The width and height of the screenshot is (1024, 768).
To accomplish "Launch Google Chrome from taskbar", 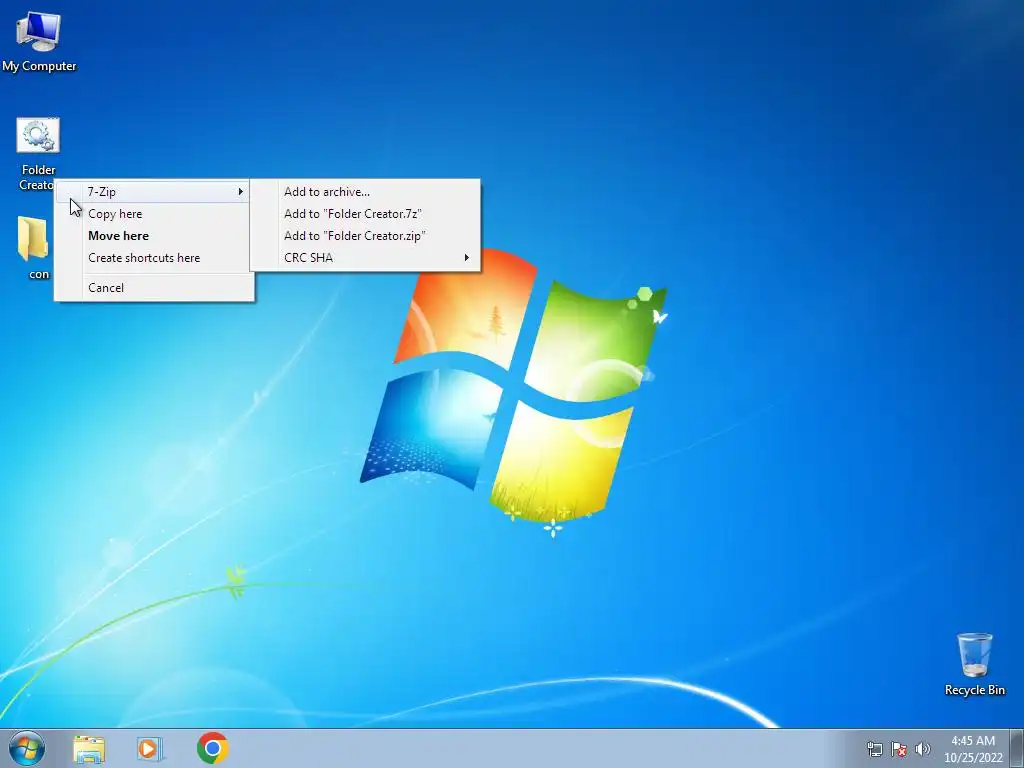I will (212, 748).
